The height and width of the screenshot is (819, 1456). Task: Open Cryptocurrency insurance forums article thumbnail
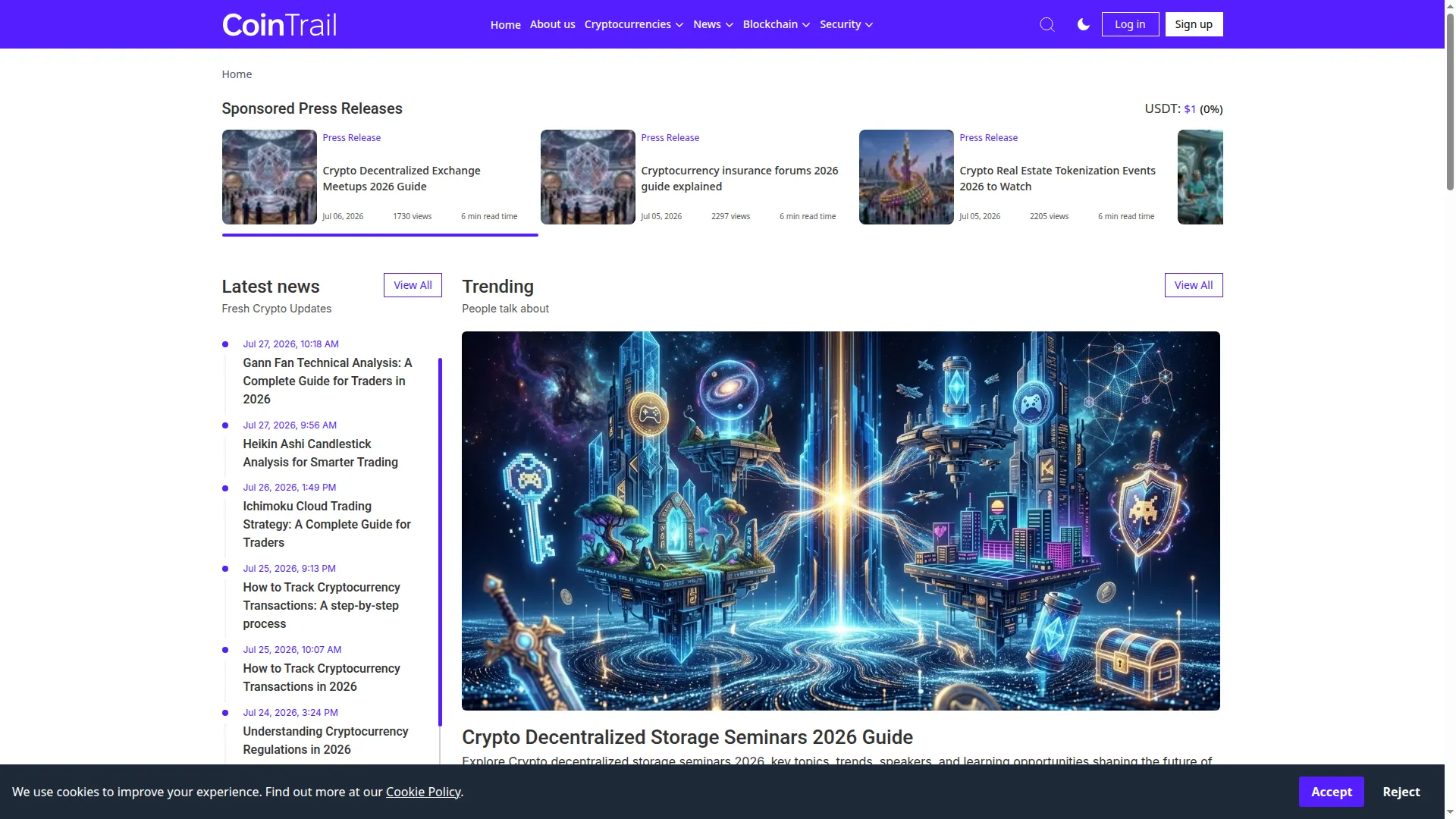[x=588, y=177]
